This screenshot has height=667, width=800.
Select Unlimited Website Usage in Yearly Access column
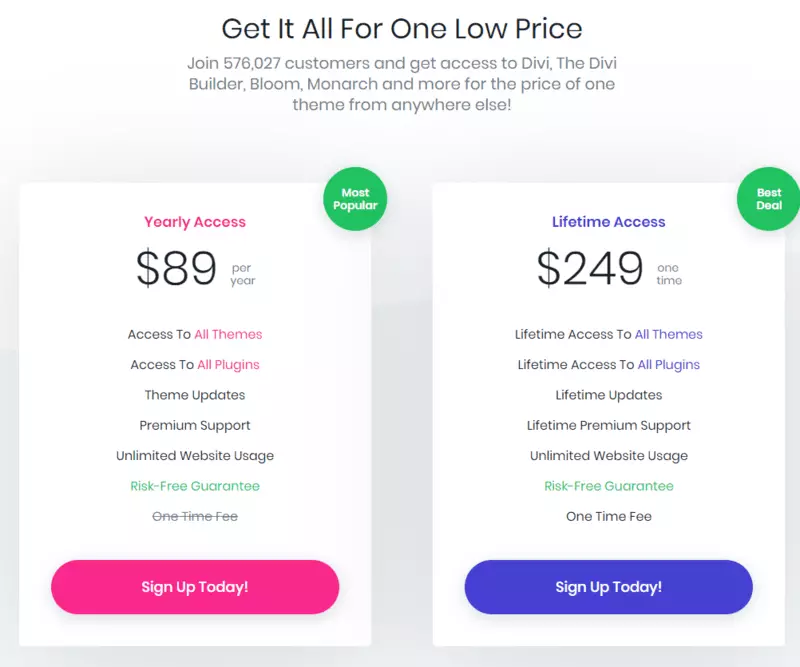(x=195, y=455)
